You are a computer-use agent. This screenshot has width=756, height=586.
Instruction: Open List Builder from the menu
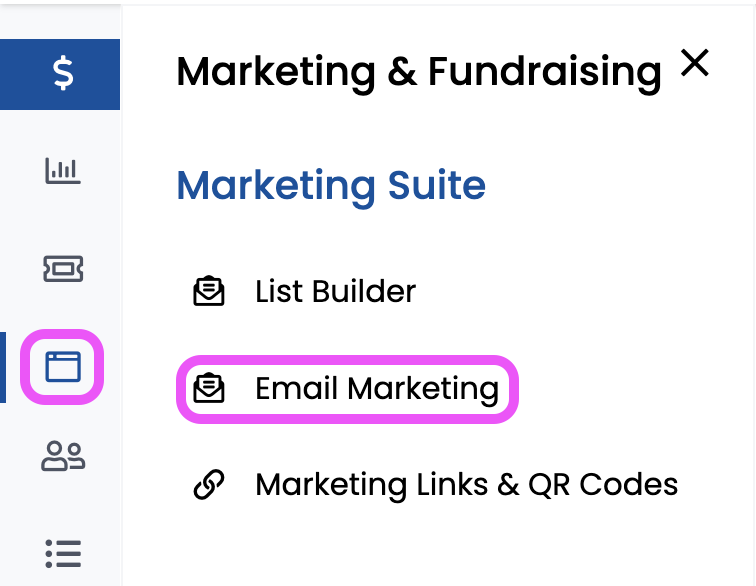[x=335, y=292]
